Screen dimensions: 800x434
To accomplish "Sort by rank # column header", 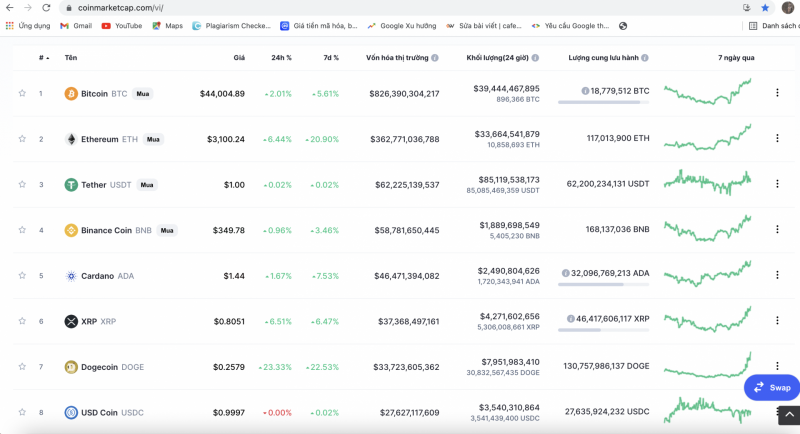I will pyautogui.click(x=44, y=58).
